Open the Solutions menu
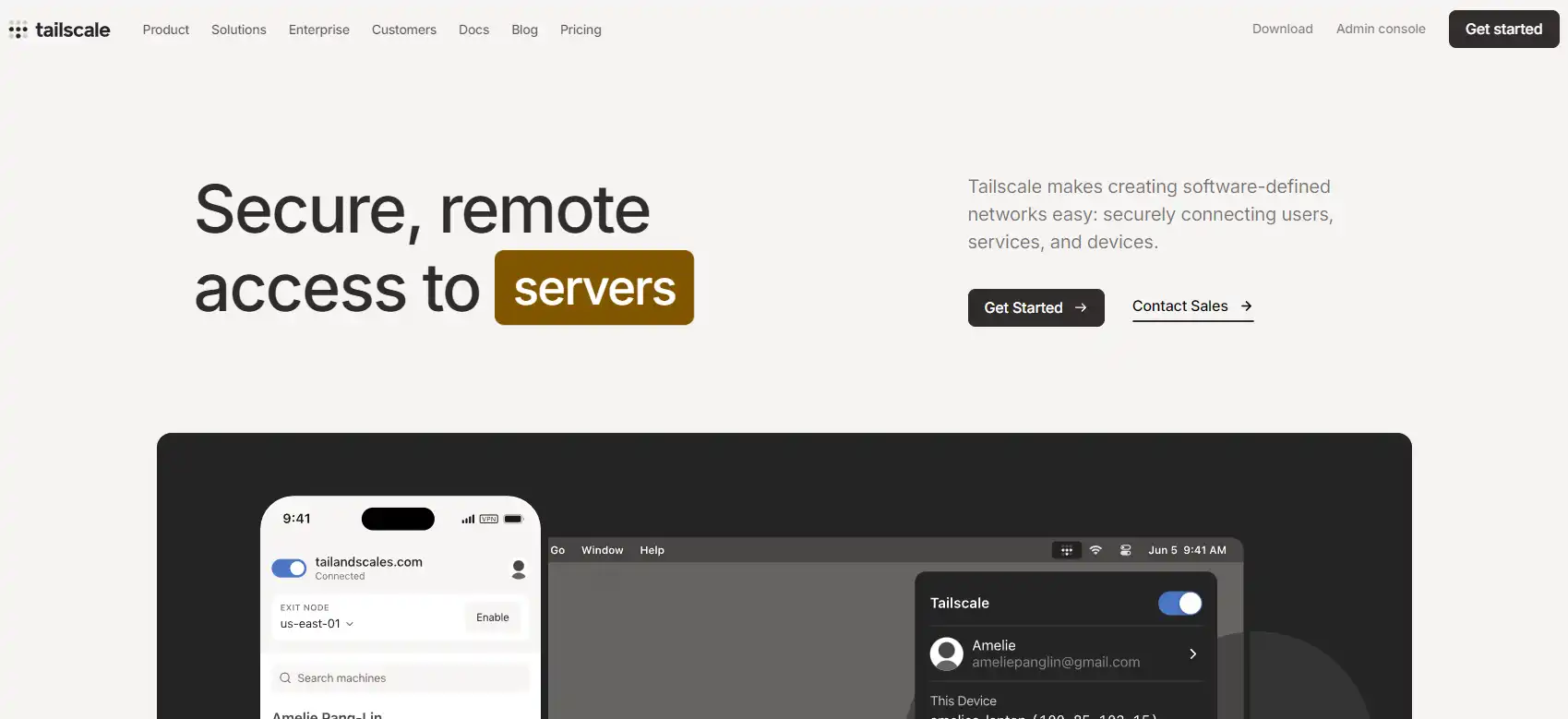Viewport: 1568px width, 719px height. point(239,30)
